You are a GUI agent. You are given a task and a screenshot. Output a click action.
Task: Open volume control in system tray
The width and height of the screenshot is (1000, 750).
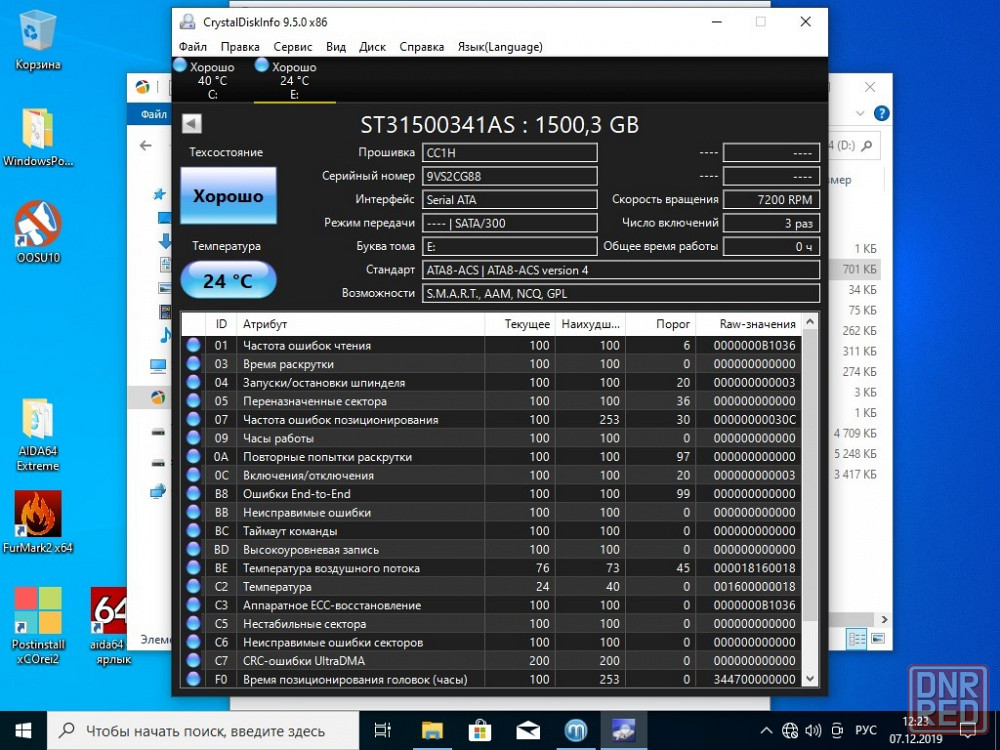coord(812,731)
